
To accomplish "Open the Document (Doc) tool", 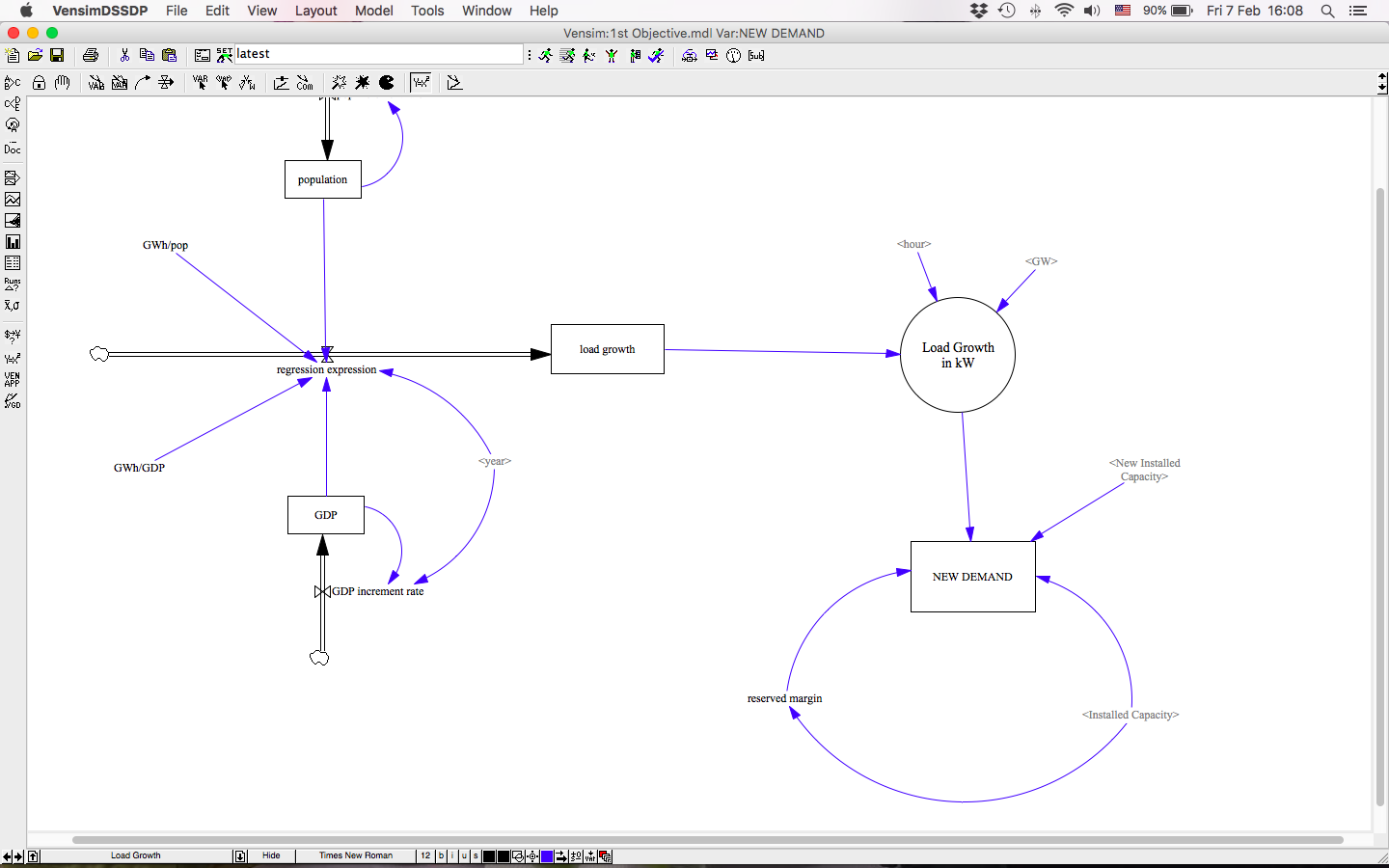I will tap(13, 149).
